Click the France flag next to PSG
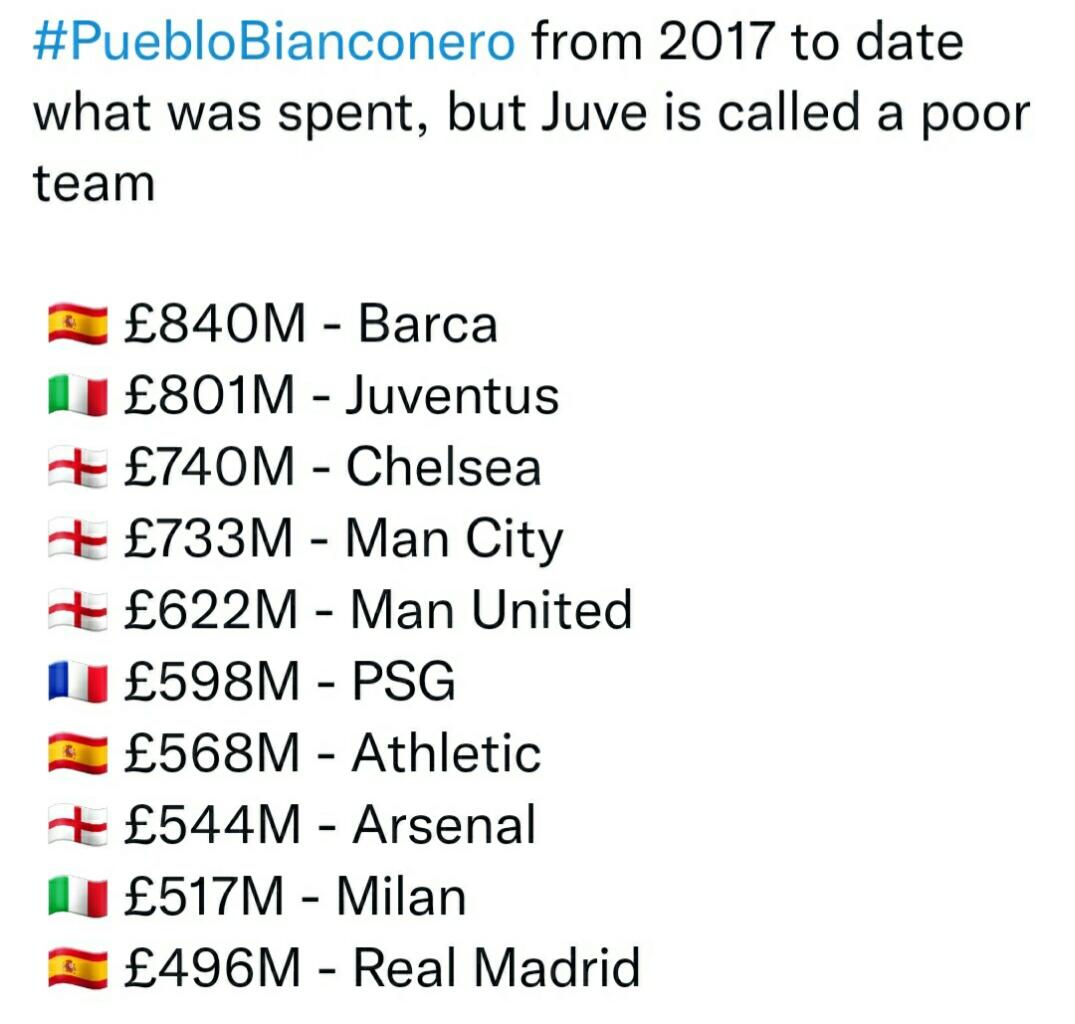This screenshot has height=1024, width=1075. click(77, 683)
